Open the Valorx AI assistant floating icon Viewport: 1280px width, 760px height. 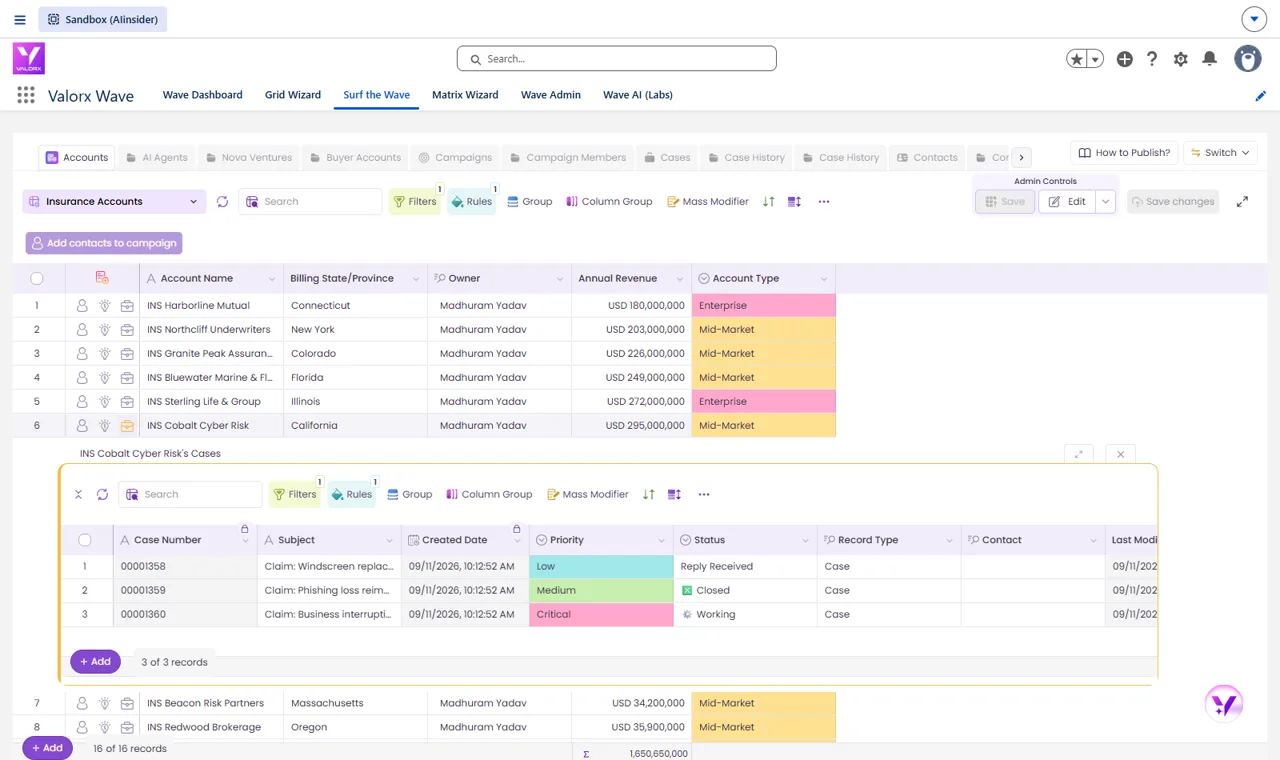click(1224, 703)
